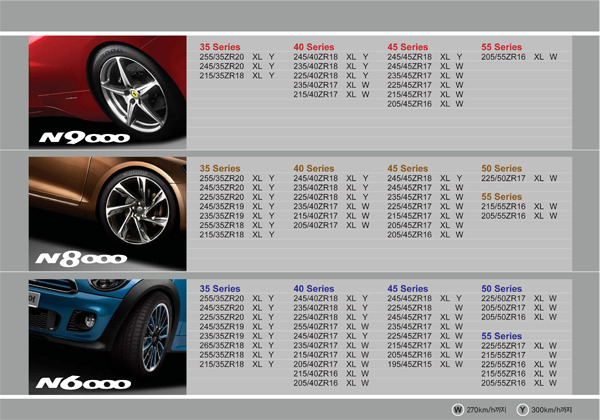Select the N8000 logo on brown car image
The height and width of the screenshot is (420, 600).
coord(81,259)
